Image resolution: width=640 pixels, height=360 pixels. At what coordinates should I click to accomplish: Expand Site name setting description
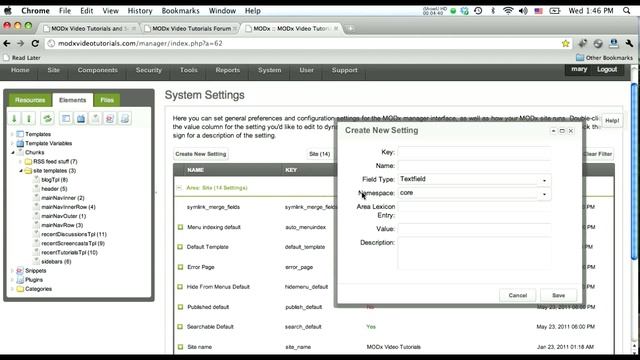point(180,347)
